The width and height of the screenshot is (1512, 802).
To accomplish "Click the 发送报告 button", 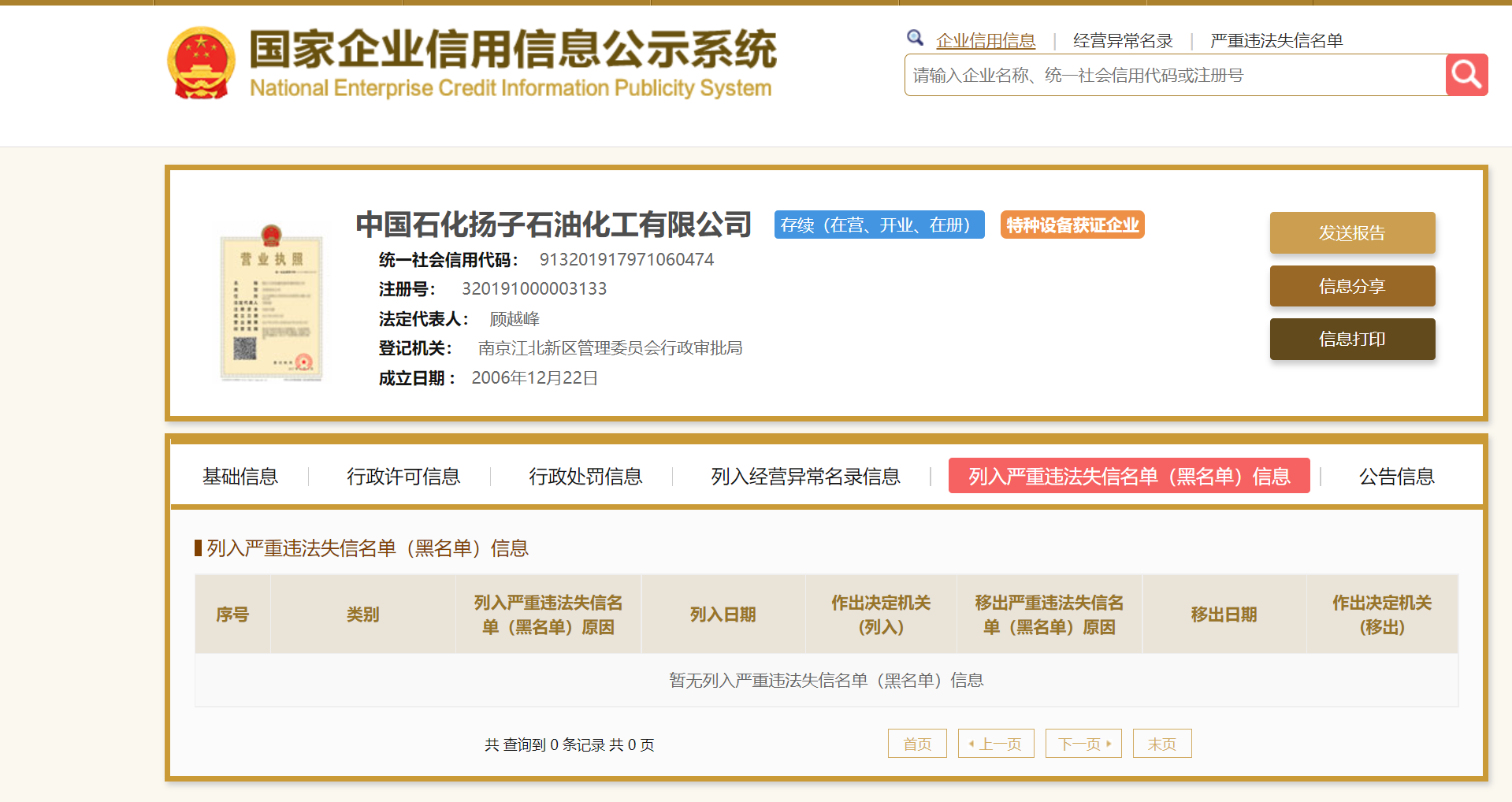I will pyautogui.click(x=1352, y=232).
